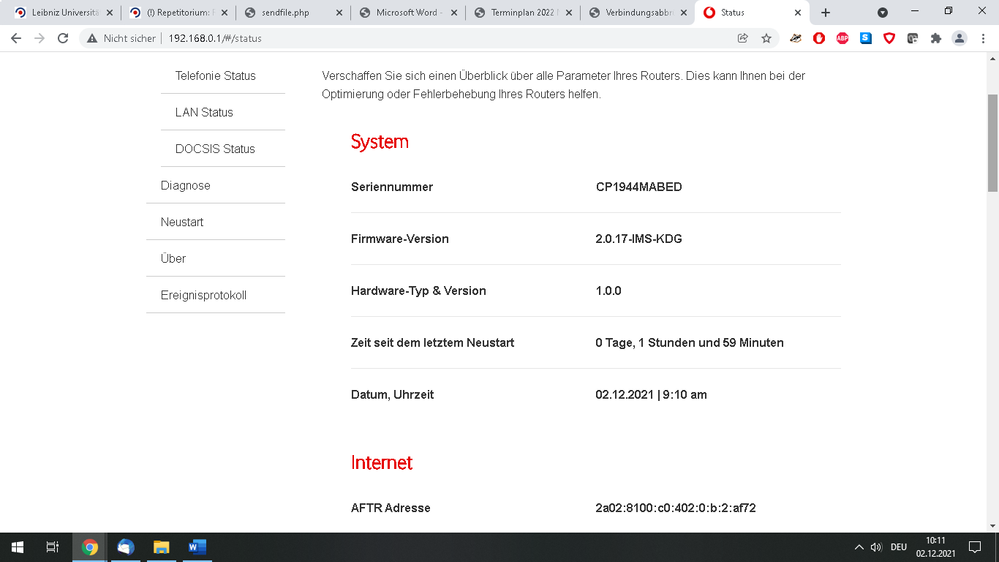Image resolution: width=999 pixels, height=562 pixels.
Task: Open a new browser tab
Action: coord(825,13)
